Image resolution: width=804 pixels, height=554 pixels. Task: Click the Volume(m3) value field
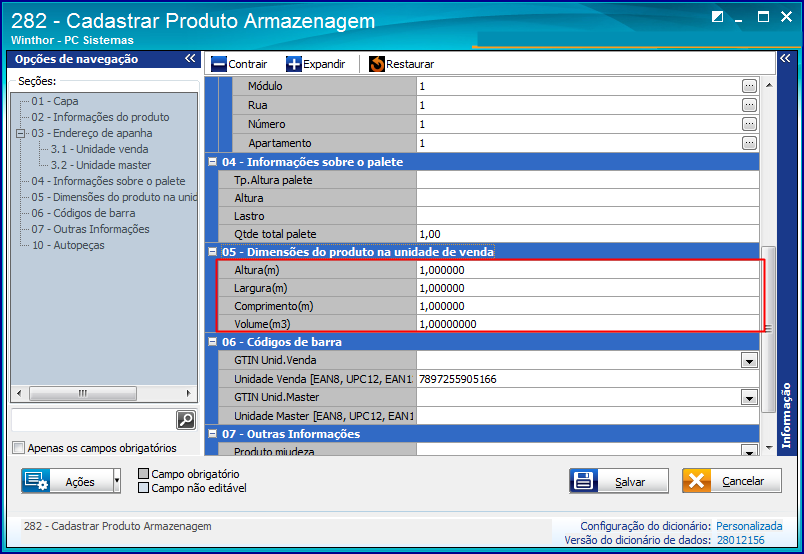[x=588, y=324]
